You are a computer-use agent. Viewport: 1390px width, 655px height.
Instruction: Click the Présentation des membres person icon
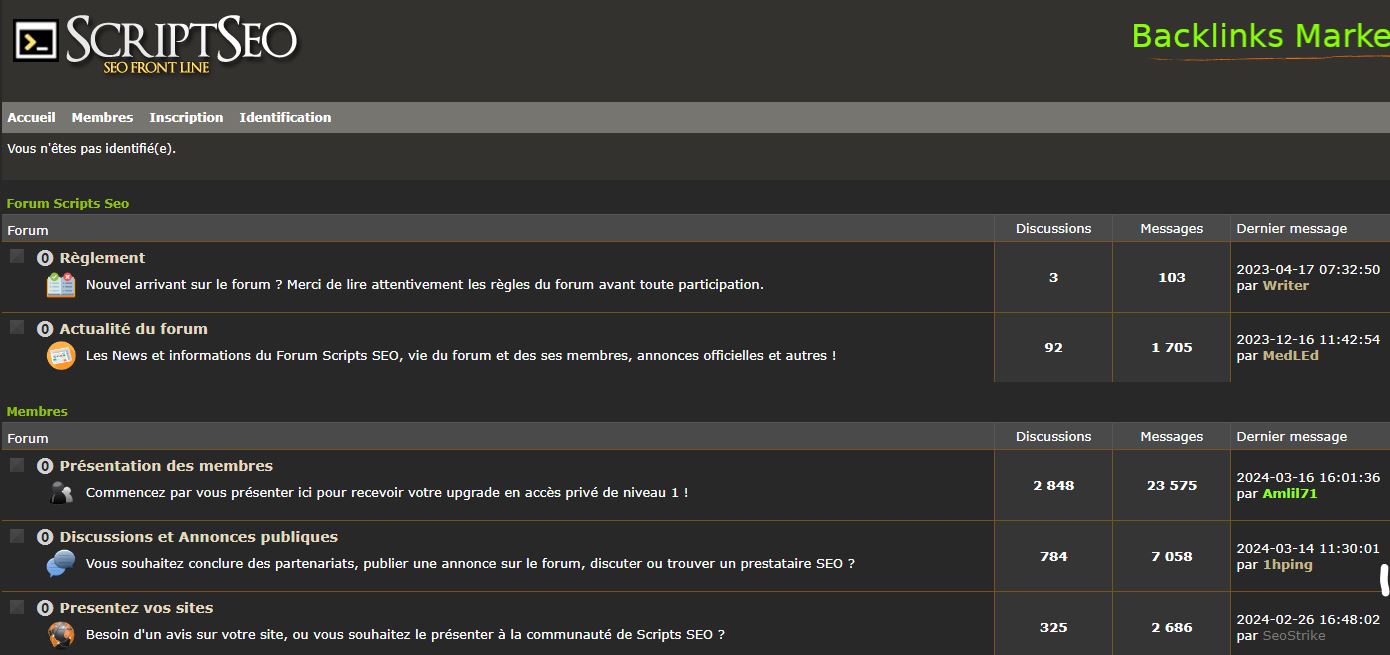click(61, 493)
